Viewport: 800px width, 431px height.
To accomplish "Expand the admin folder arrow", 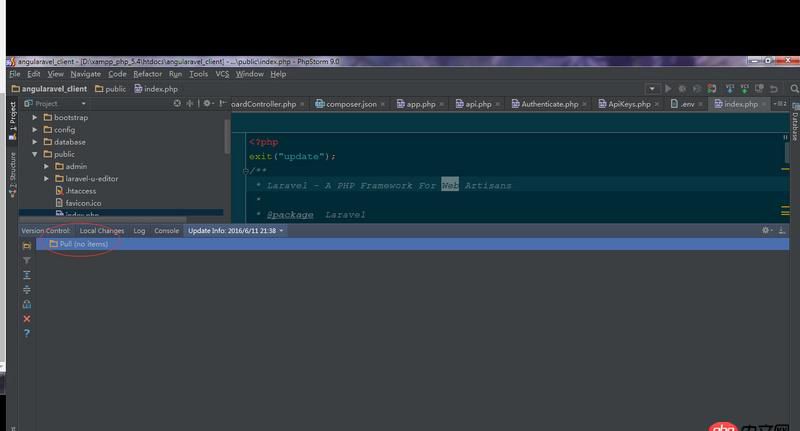I will pos(46,166).
